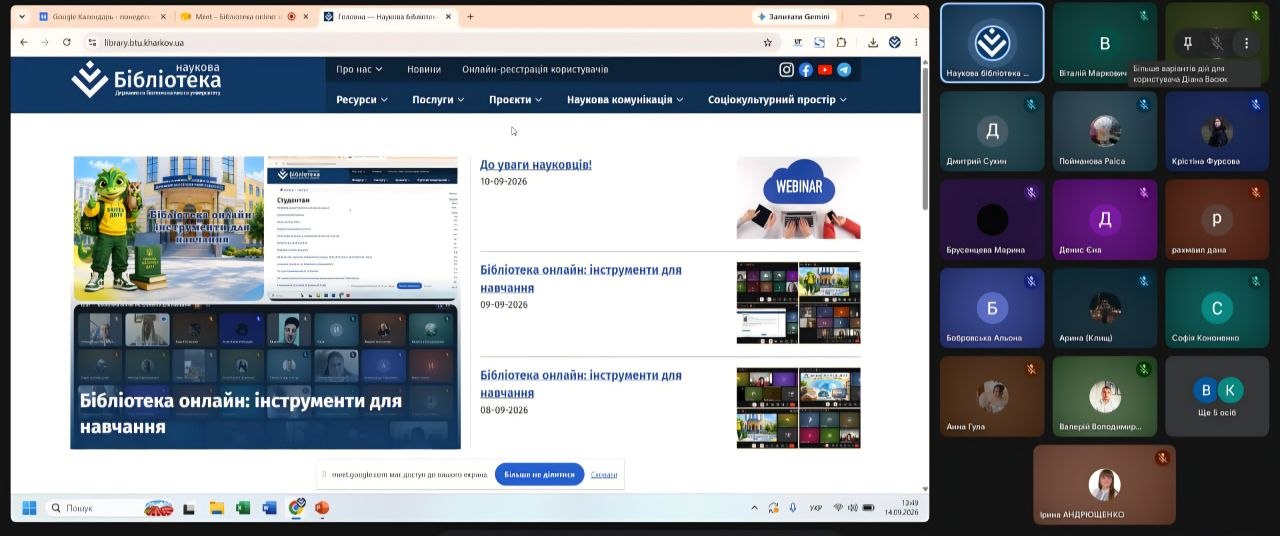The height and width of the screenshot is (536, 1280).
Task: Open the 'До уваги науковців!' link
Action: (536, 164)
